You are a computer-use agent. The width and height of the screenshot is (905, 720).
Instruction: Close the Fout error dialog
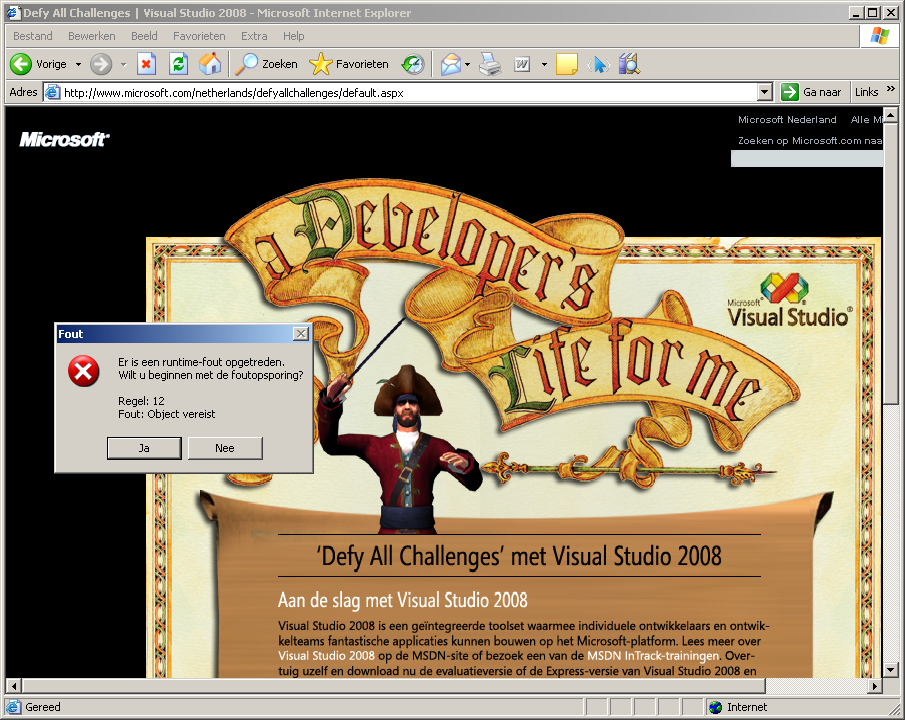click(x=301, y=334)
